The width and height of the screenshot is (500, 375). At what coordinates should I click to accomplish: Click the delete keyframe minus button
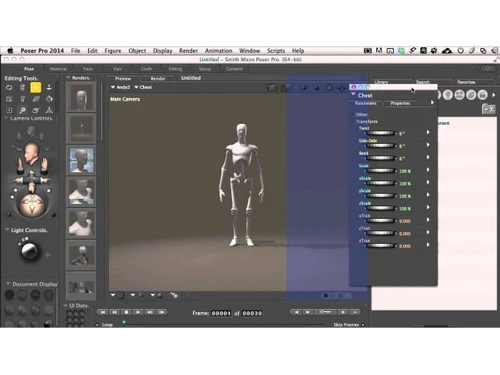(355, 312)
